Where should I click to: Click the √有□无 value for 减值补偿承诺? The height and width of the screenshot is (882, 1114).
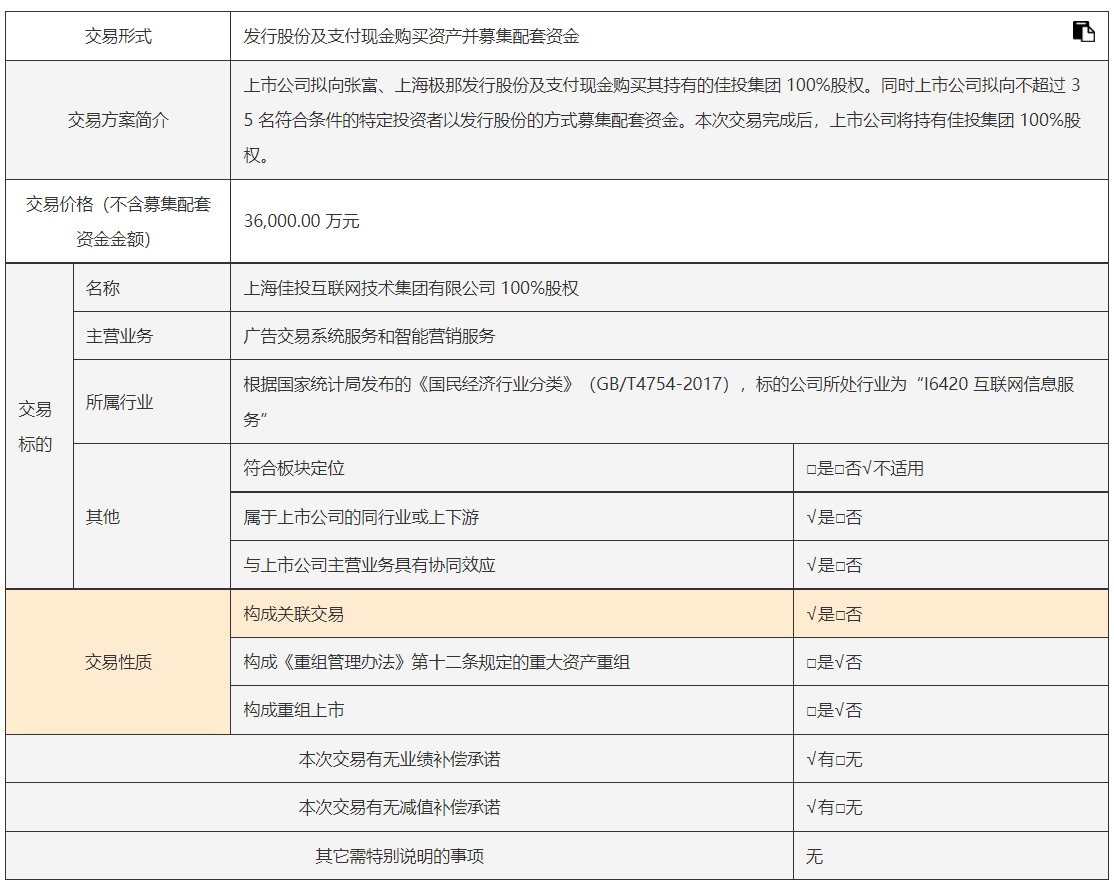(x=834, y=807)
